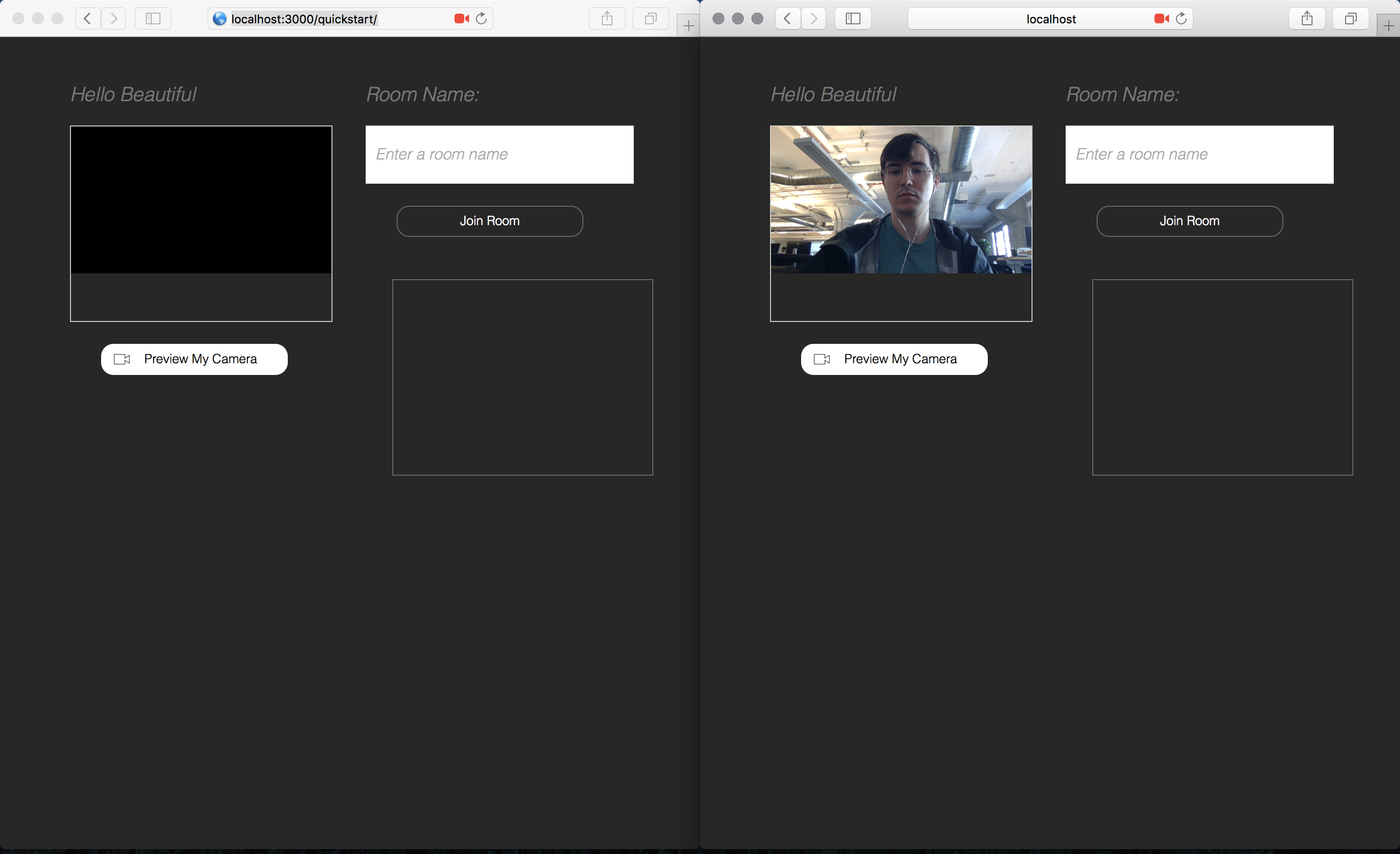
Task: Click red camera indicator in right address bar
Action: tap(1161, 19)
